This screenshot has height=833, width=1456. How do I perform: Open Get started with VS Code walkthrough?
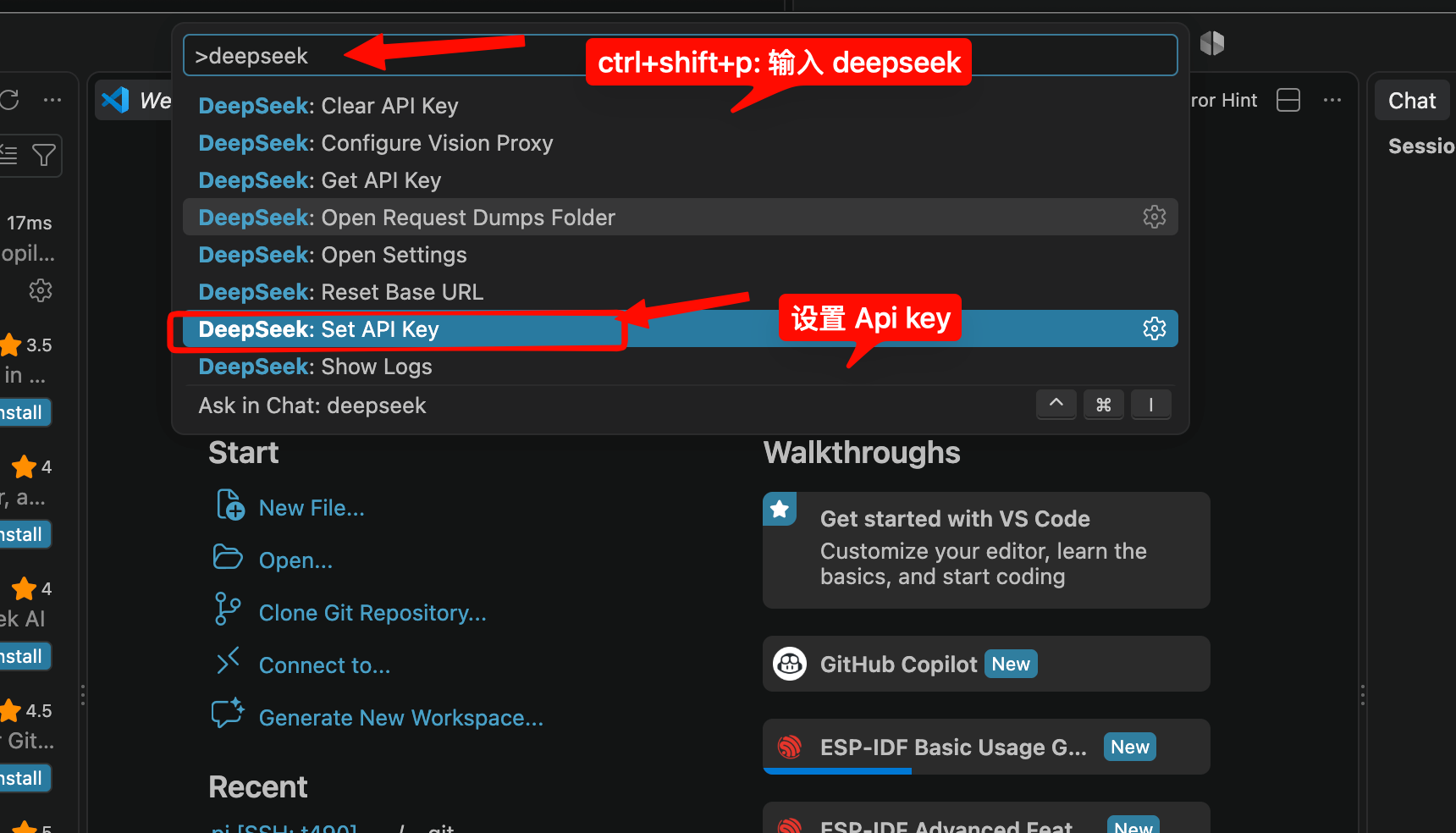click(x=986, y=550)
